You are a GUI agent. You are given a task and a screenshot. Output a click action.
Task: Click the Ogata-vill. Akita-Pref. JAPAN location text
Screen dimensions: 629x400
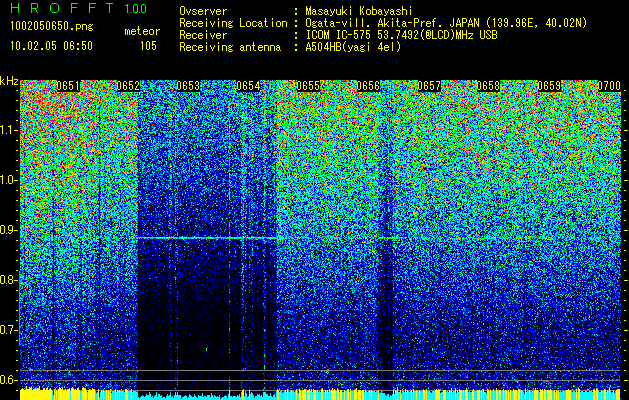(446, 23)
